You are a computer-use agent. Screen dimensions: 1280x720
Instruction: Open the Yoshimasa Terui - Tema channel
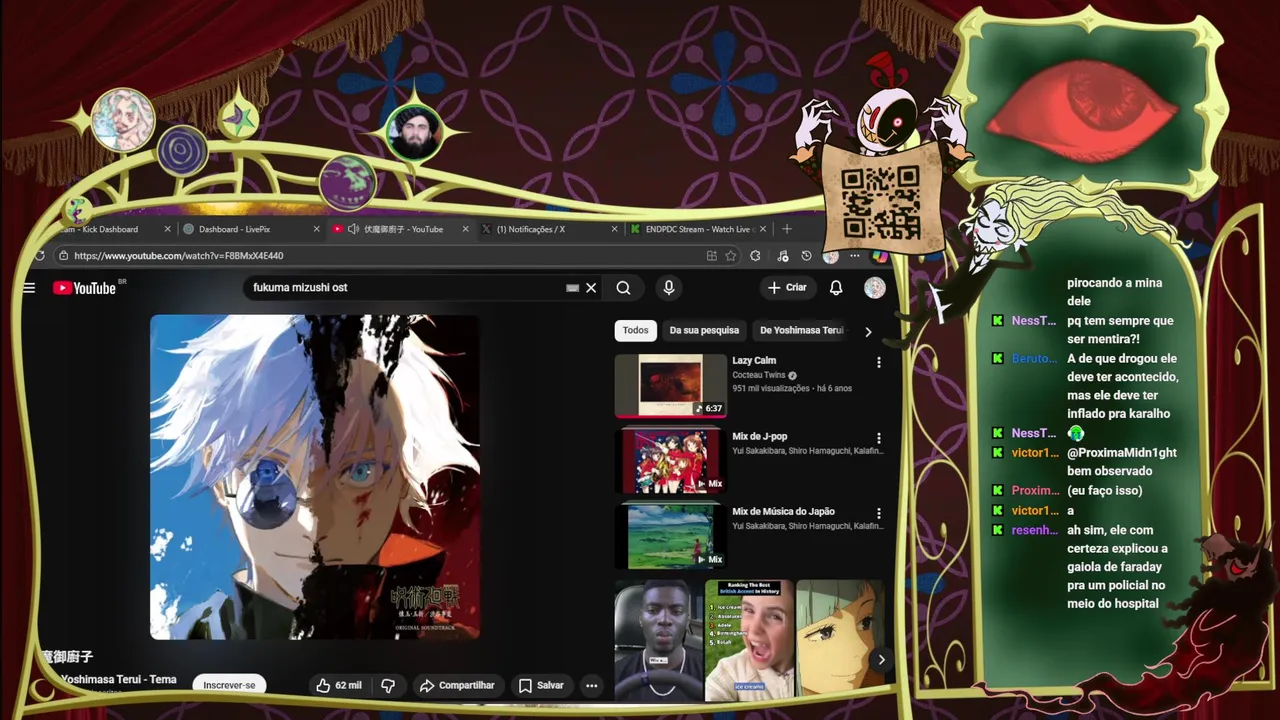tap(118, 680)
